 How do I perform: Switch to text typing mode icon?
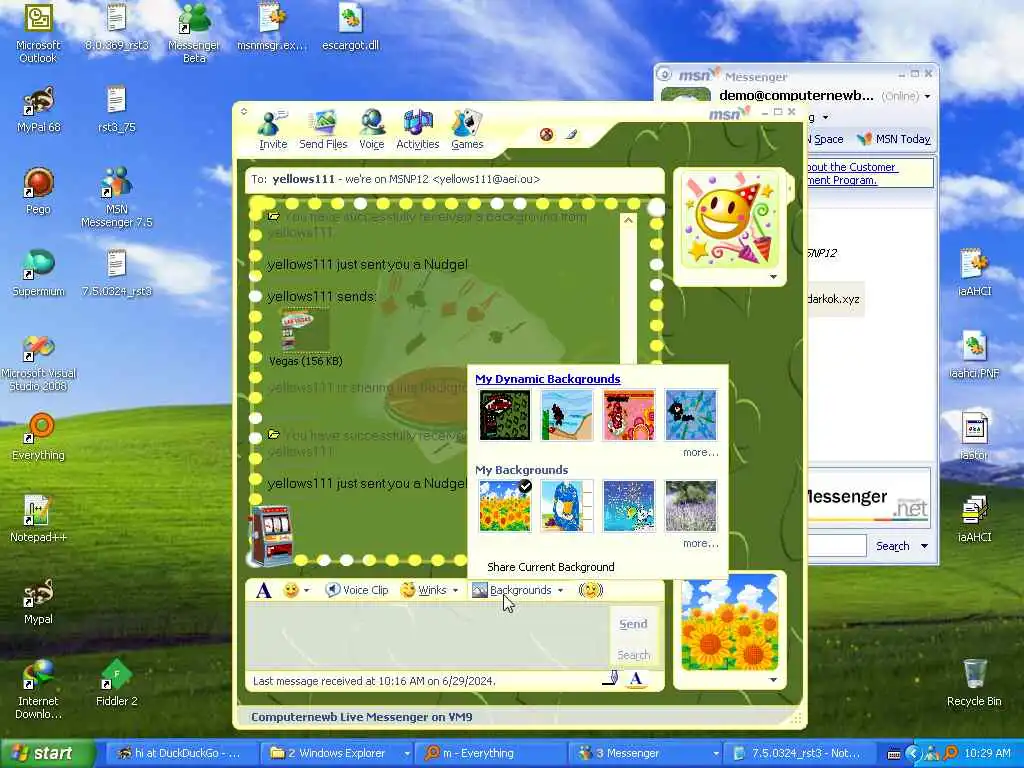[636, 679]
